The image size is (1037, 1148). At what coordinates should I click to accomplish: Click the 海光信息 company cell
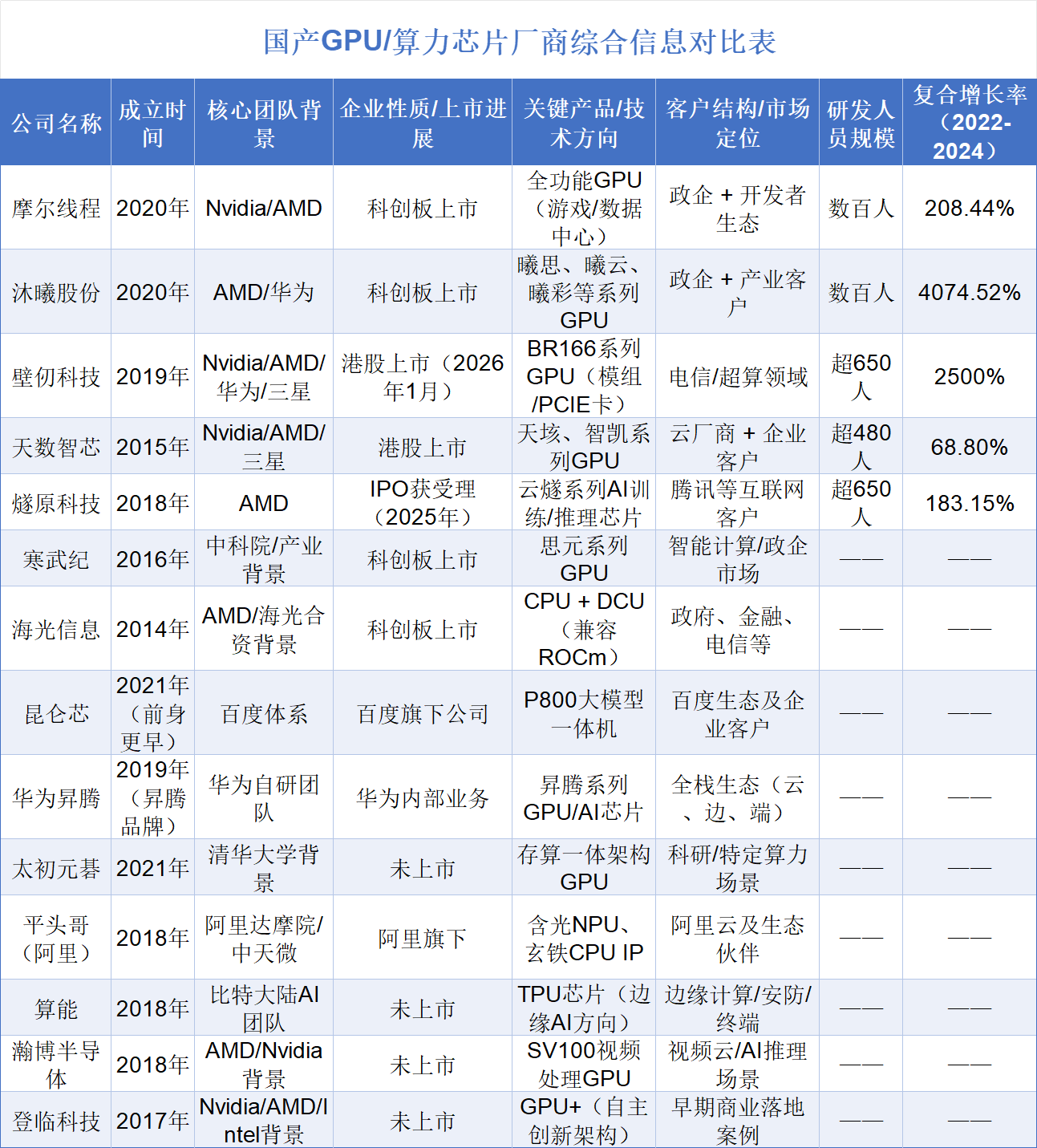pos(56,629)
